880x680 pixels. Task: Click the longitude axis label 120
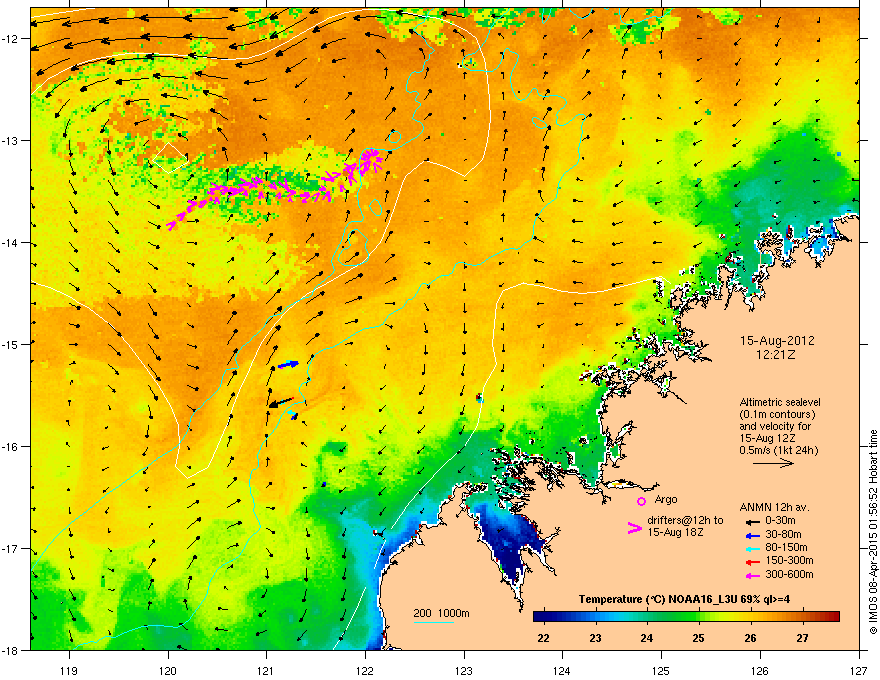tap(168, 670)
